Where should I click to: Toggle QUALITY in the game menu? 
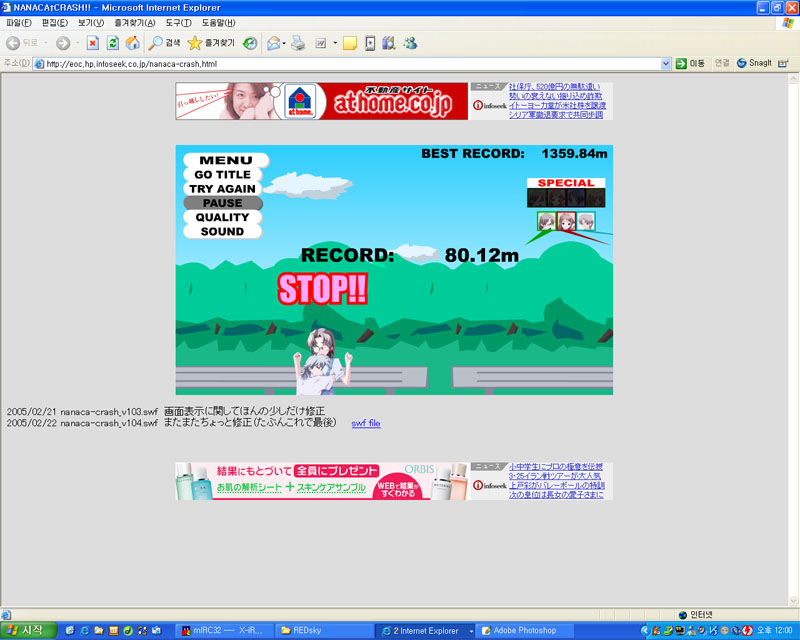click(x=222, y=217)
